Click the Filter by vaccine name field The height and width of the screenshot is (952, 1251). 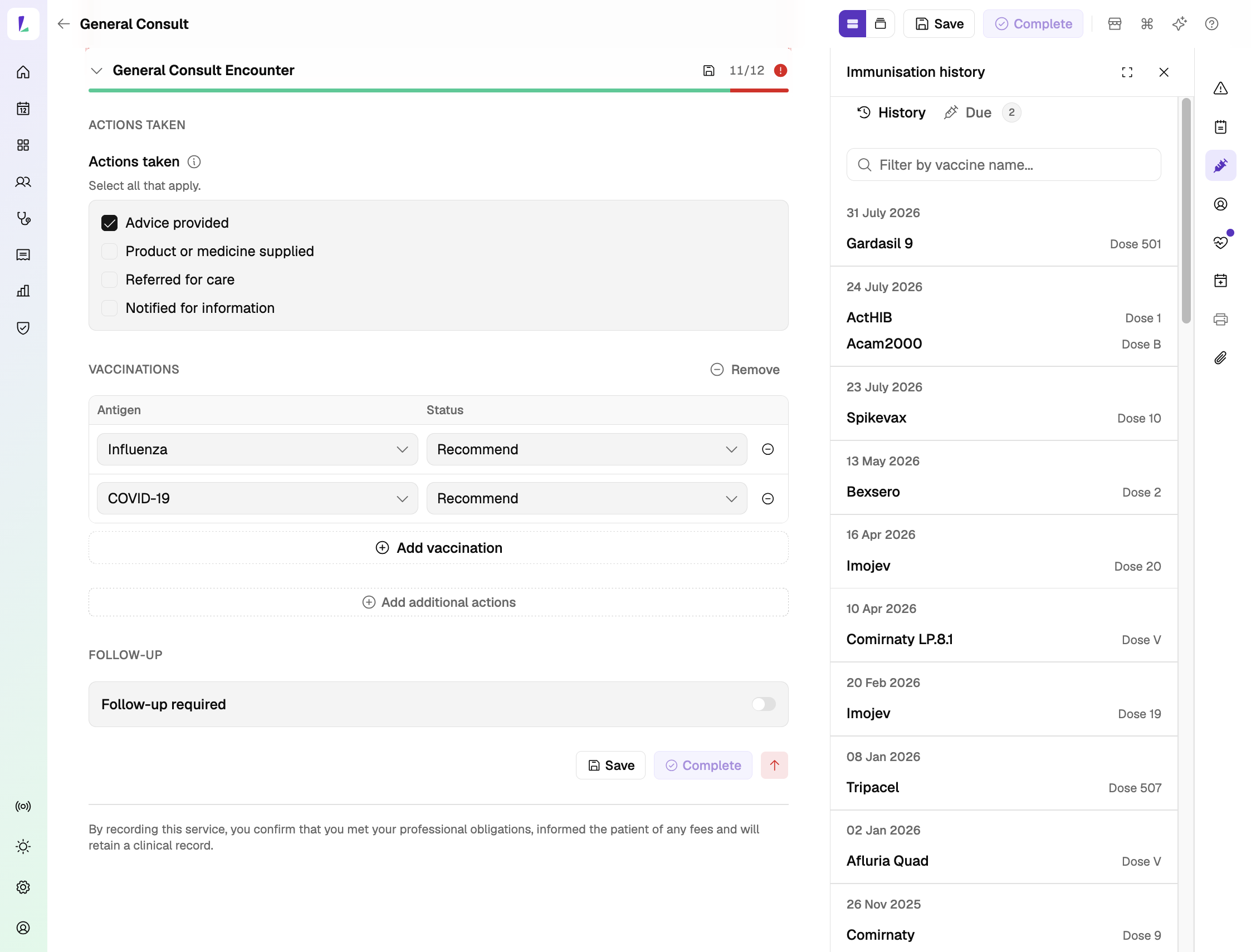pos(1003,165)
